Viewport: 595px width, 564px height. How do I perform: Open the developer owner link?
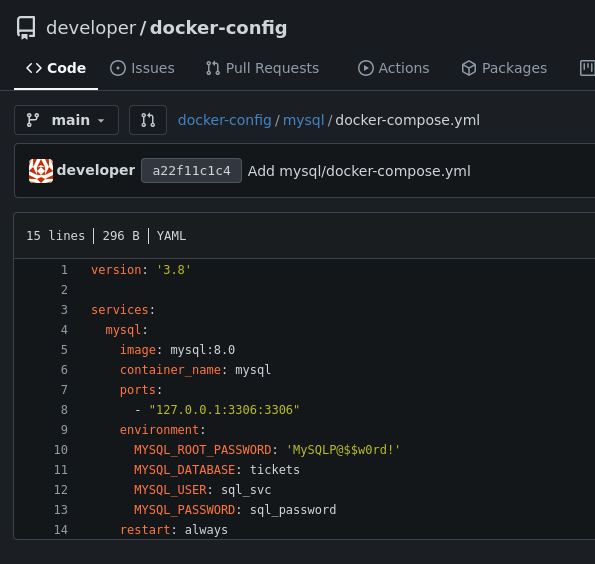point(91,28)
